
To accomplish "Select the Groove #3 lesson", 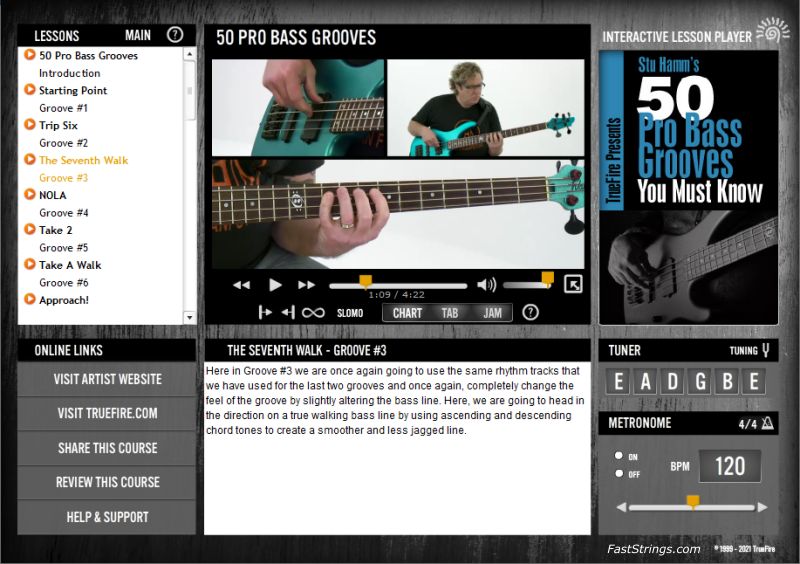I will click(x=63, y=178).
